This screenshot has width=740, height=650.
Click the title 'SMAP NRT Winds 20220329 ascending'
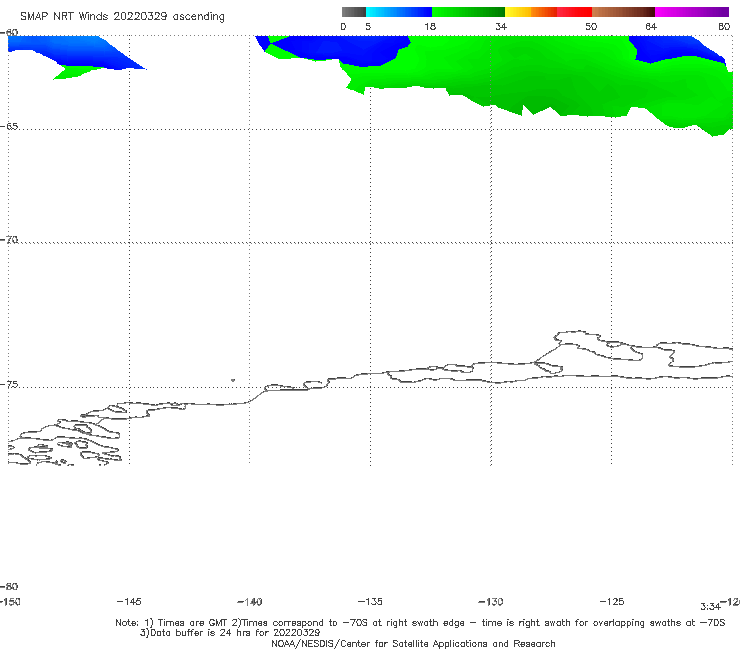coord(122,16)
